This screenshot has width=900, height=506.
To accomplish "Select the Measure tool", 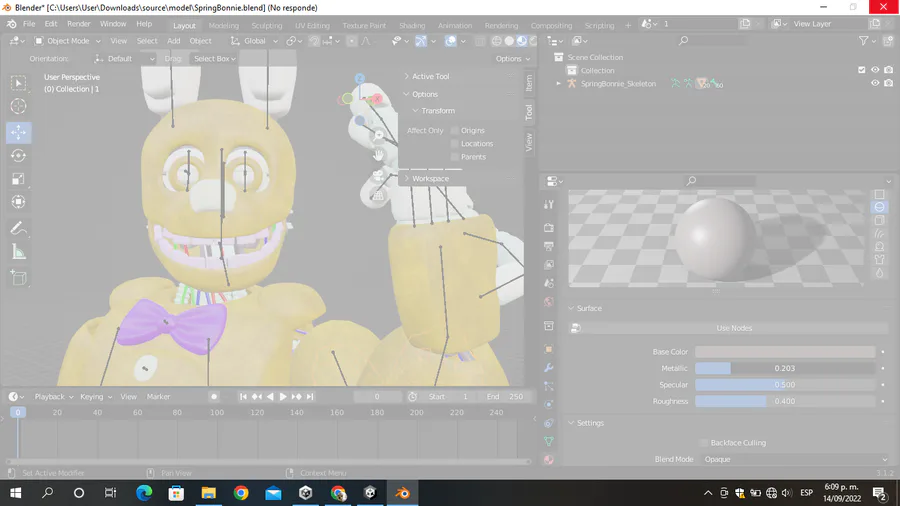I will [x=18, y=252].
